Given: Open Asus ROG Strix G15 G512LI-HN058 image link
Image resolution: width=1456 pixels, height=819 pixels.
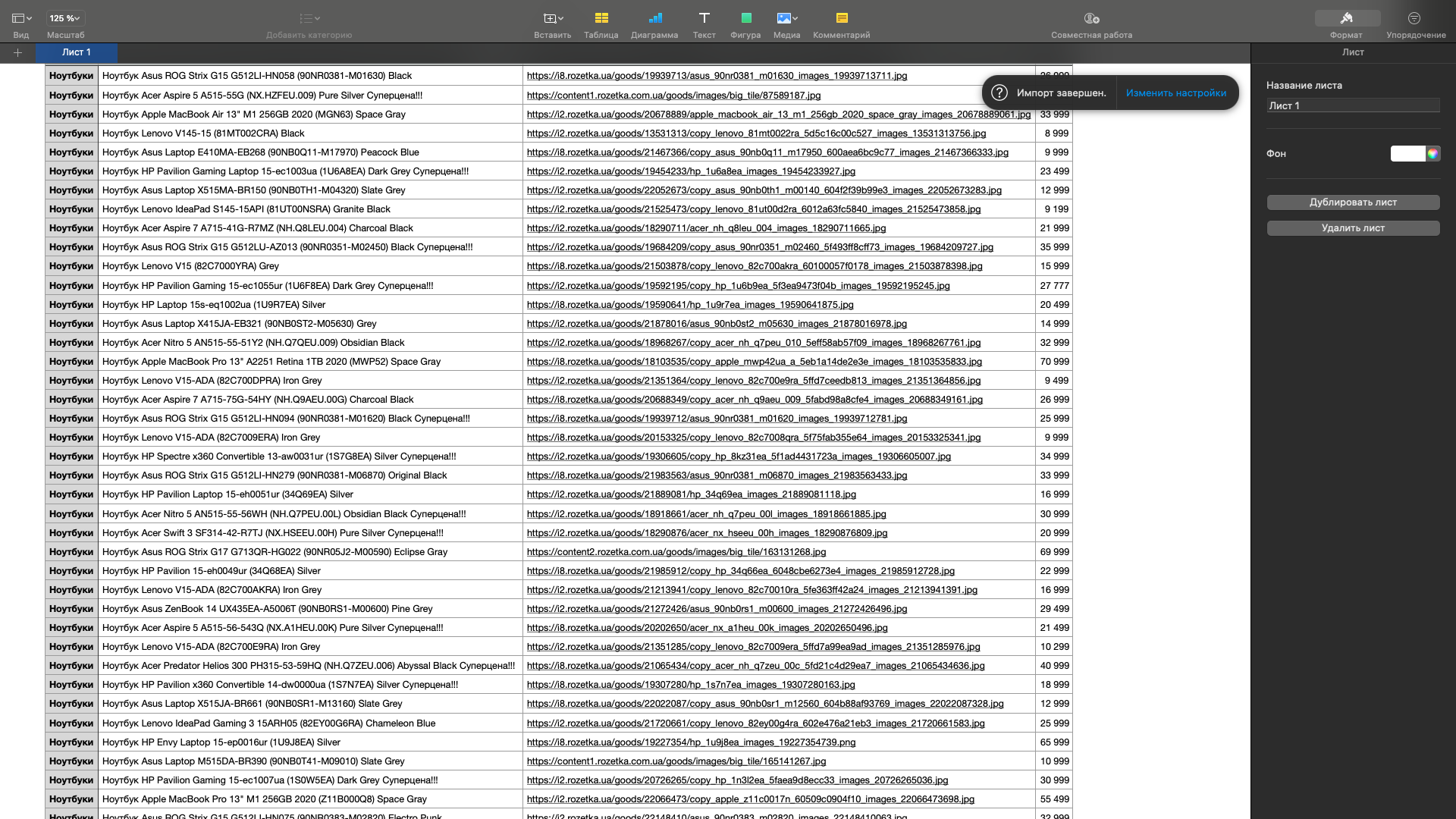Looking at the screenshot, I should click(717, 76).
